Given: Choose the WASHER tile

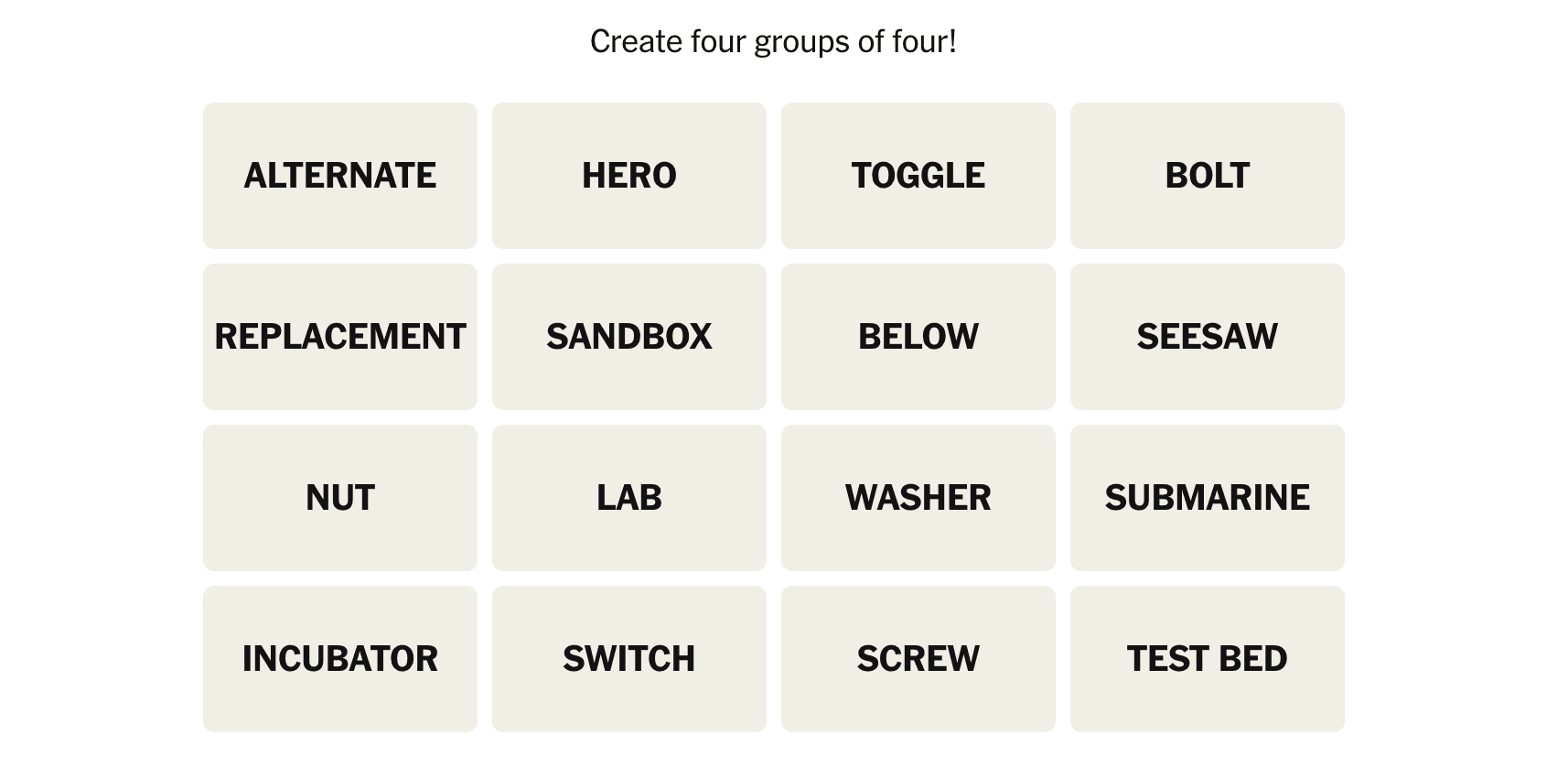Looking at the screenshot, I should (x=918, y=498).
